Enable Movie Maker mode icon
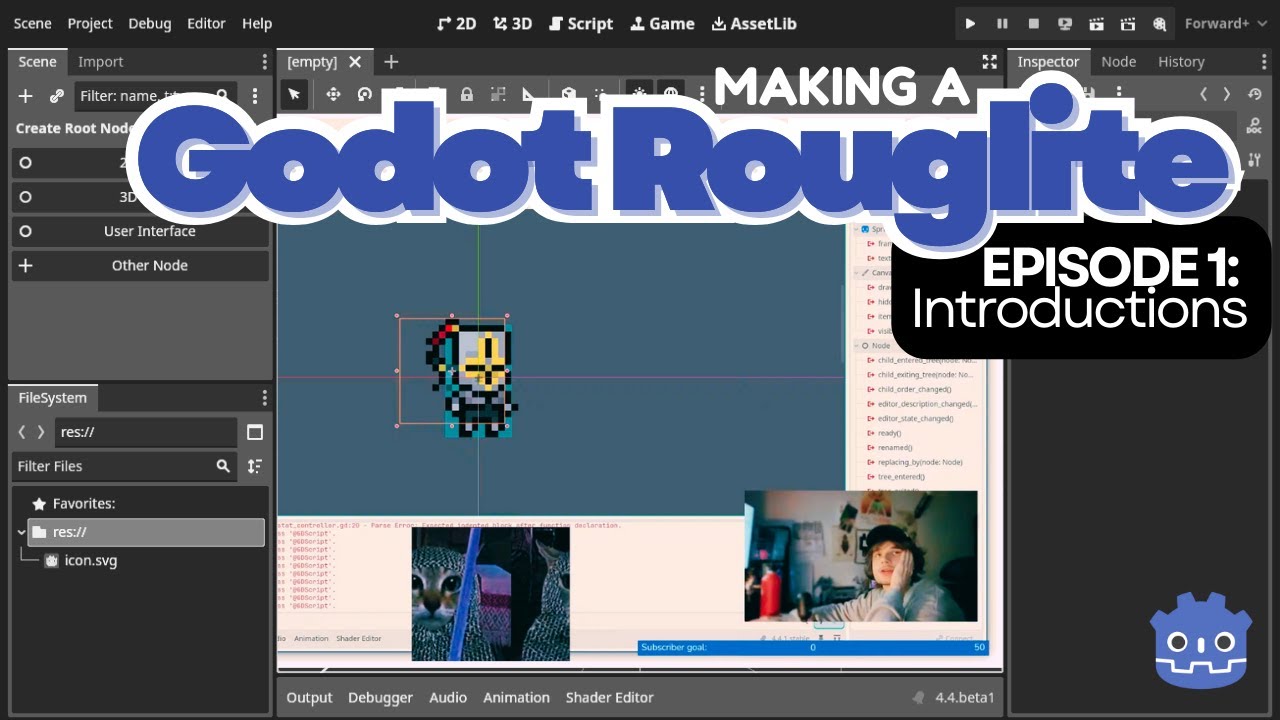This screenshot has width=1280, height=720. pyautogui.click(x=1160, y=23)
